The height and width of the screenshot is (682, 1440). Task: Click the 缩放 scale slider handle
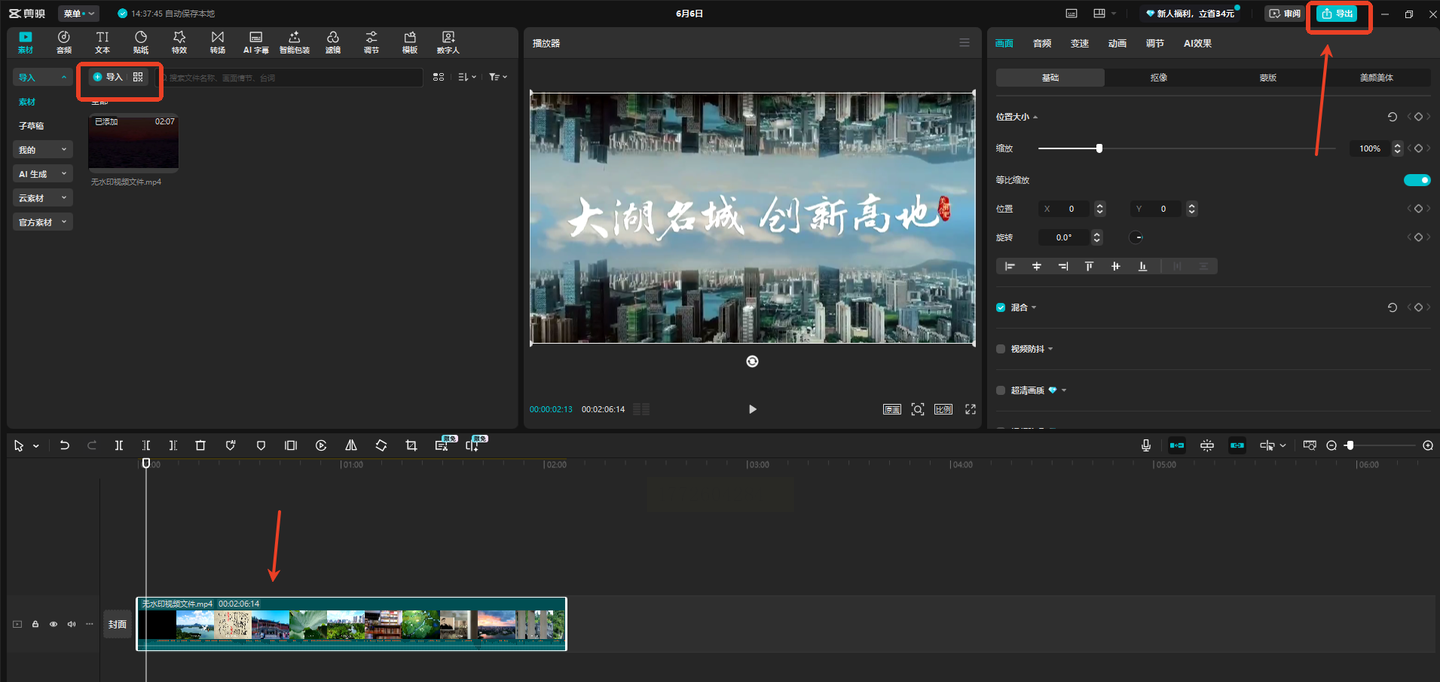tap(1099, 148)
